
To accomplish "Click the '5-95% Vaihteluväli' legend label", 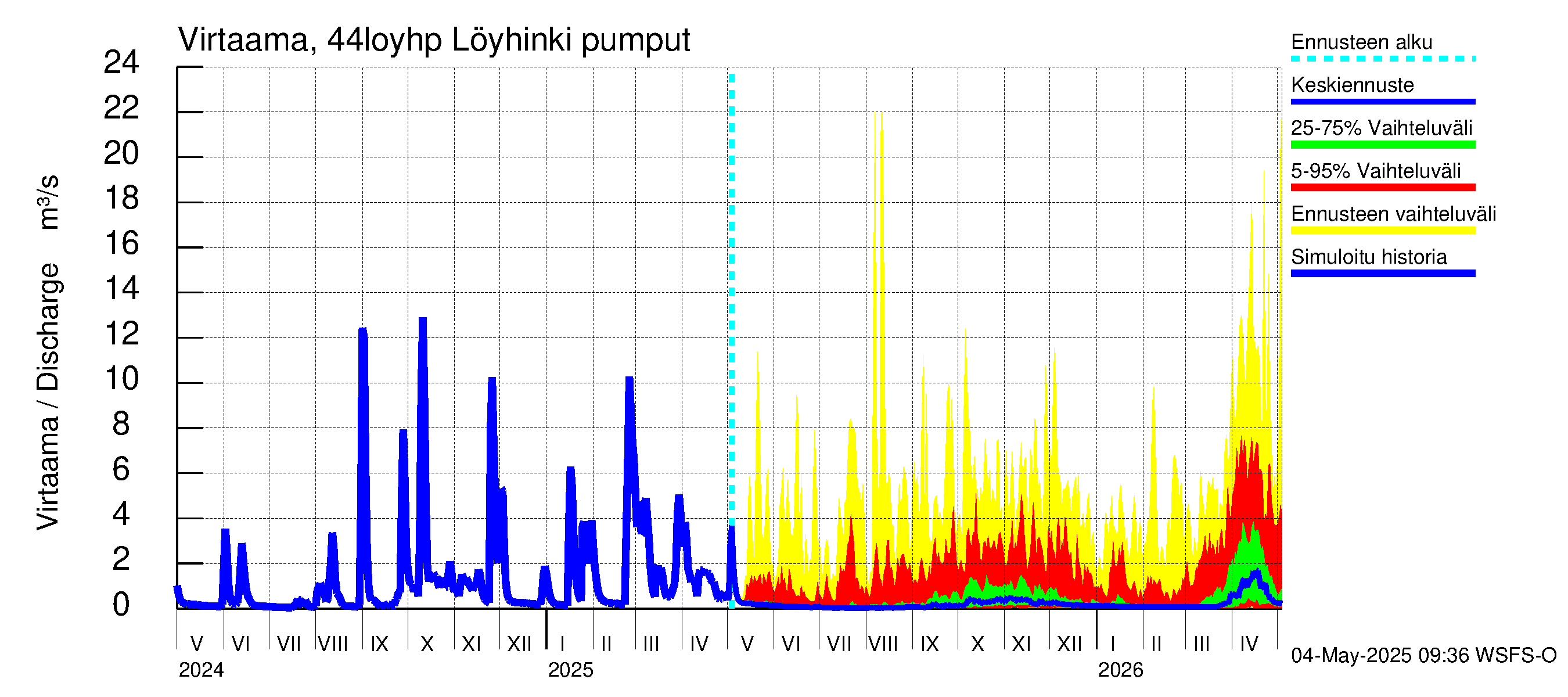I will point(1376,171).
